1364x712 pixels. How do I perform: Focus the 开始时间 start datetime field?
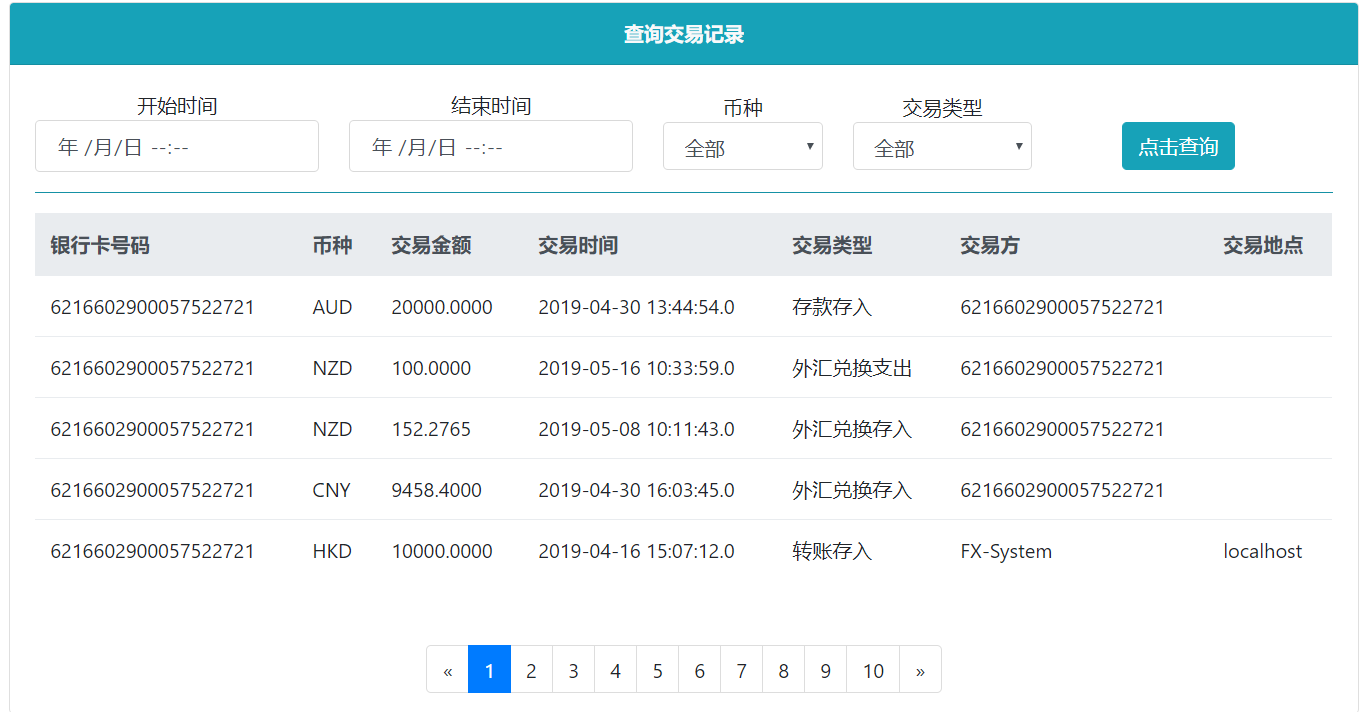[x=177, y=146]
